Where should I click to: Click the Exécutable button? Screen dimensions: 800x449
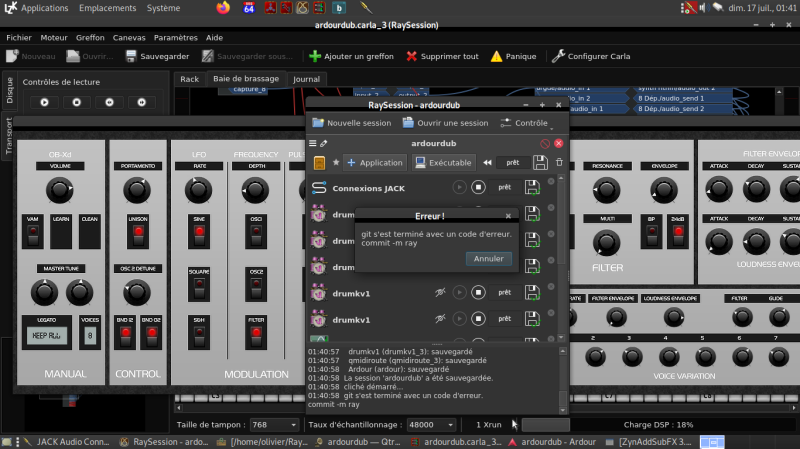[x=443, y=163]
